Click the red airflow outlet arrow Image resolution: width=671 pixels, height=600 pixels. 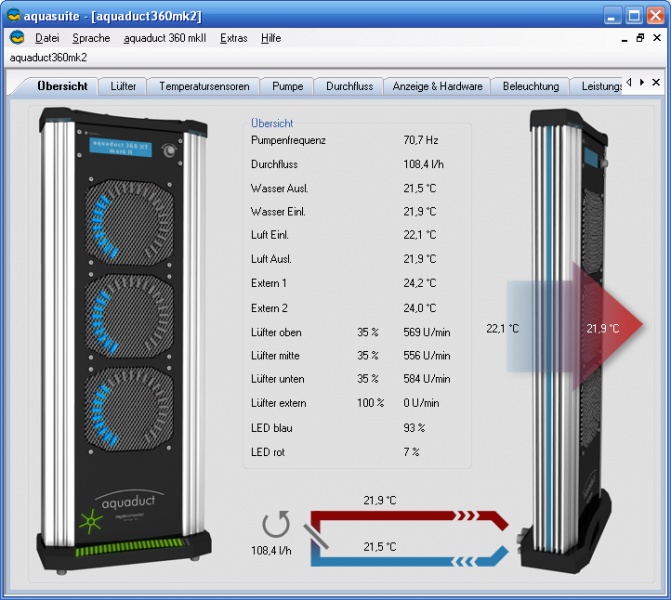click(608, 326)
